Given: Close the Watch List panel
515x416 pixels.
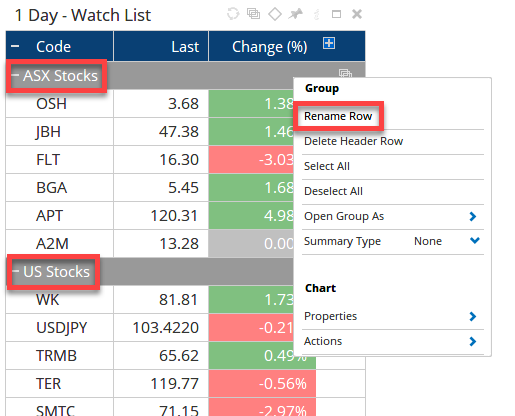Looking at the screenshot, I should point(357,14).
